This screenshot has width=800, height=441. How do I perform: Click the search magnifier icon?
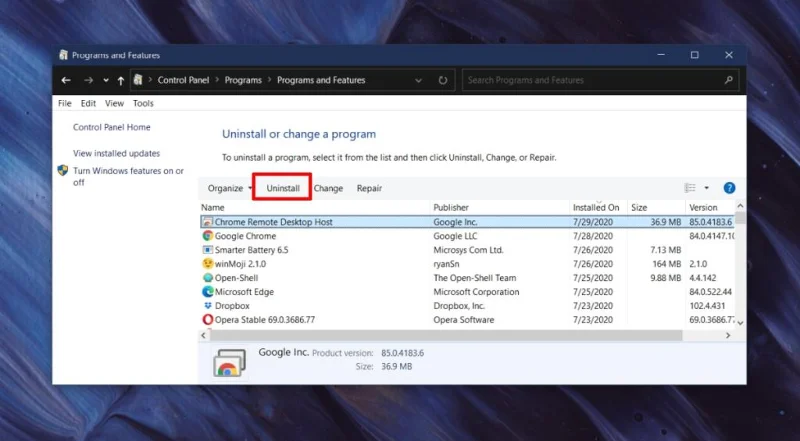click(x=729, y=80)
